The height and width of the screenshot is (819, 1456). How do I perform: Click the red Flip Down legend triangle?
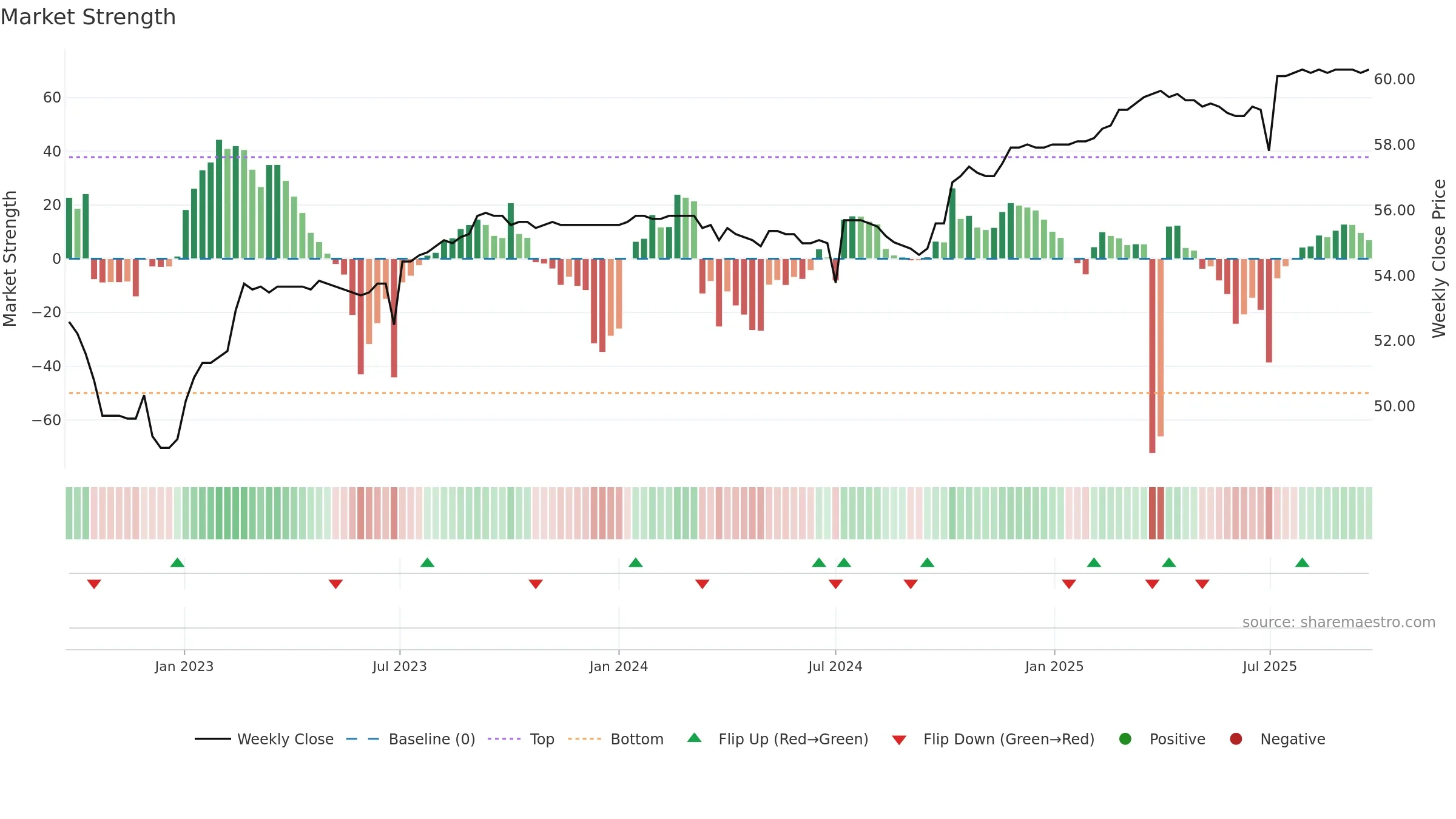pyautogui.click(x=900, y=740)
